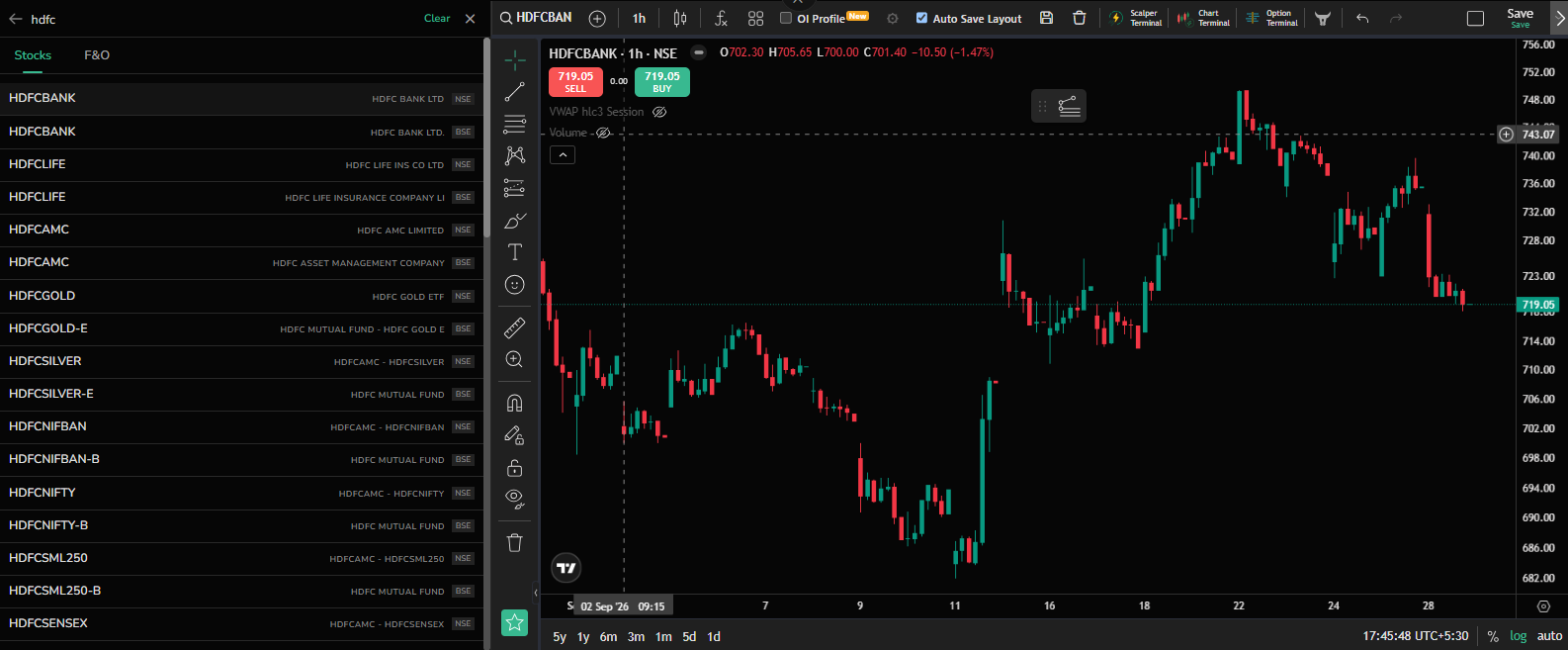Toggle the auto scale button
This screenshot has width=1568, height=650.
[x=1549, y=636]
